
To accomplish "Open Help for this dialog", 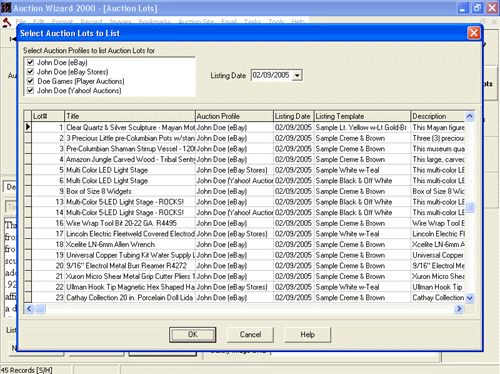I will pyautogui.click(x=307, y=335).
